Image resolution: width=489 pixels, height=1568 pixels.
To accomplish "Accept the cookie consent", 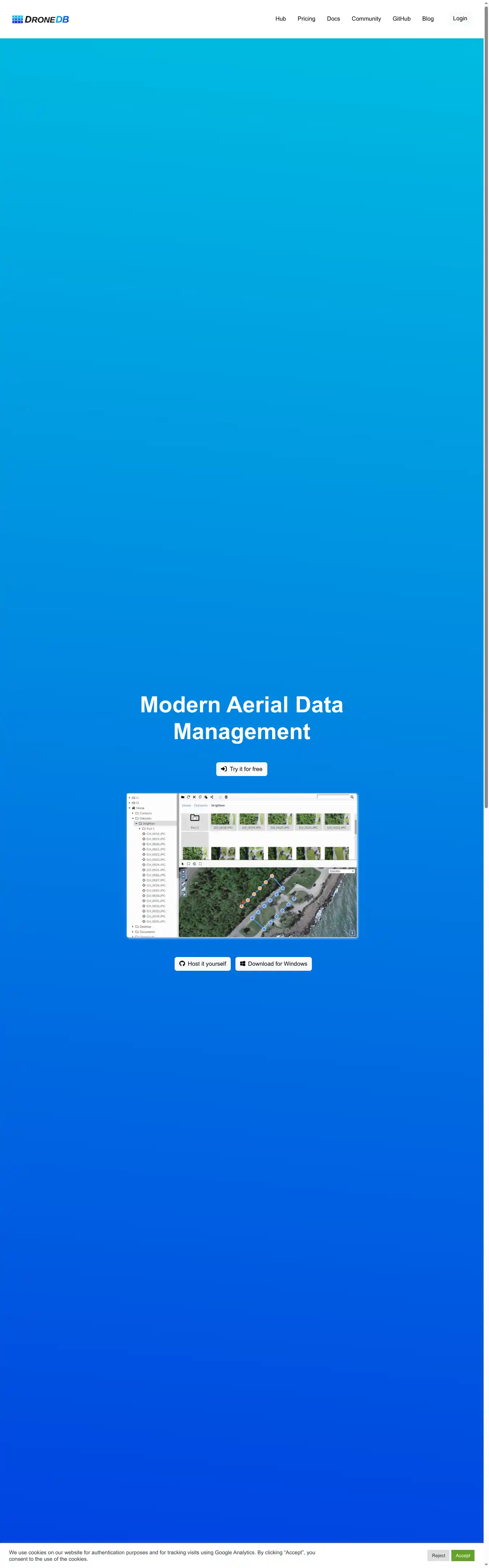I will [462, 1555].
